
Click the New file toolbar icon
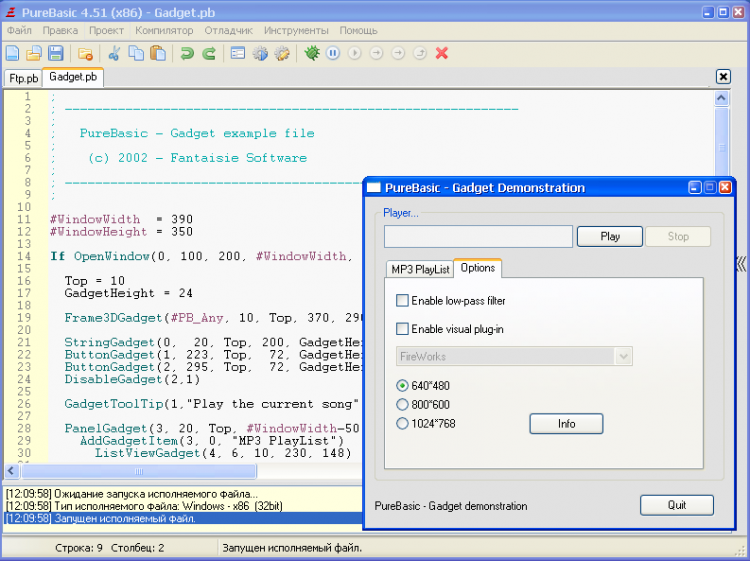(x=13, y=53)
